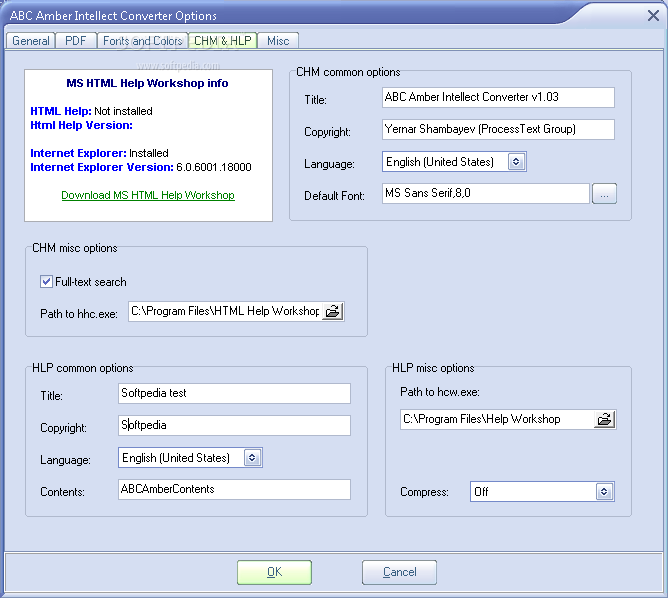Click the OK button

point(274,572)
